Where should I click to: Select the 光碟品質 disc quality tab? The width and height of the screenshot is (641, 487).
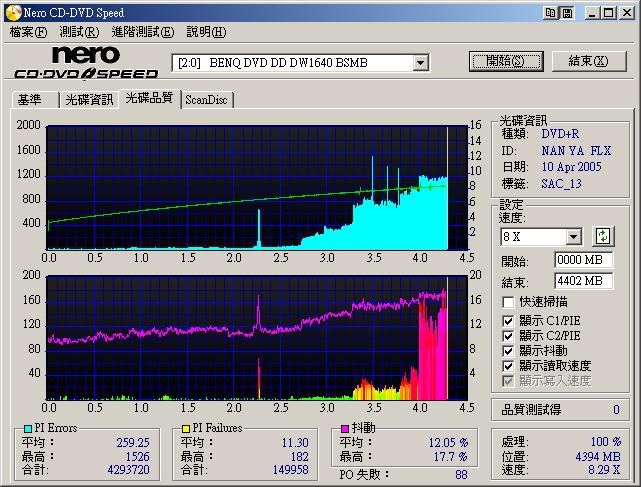[149, 98]
